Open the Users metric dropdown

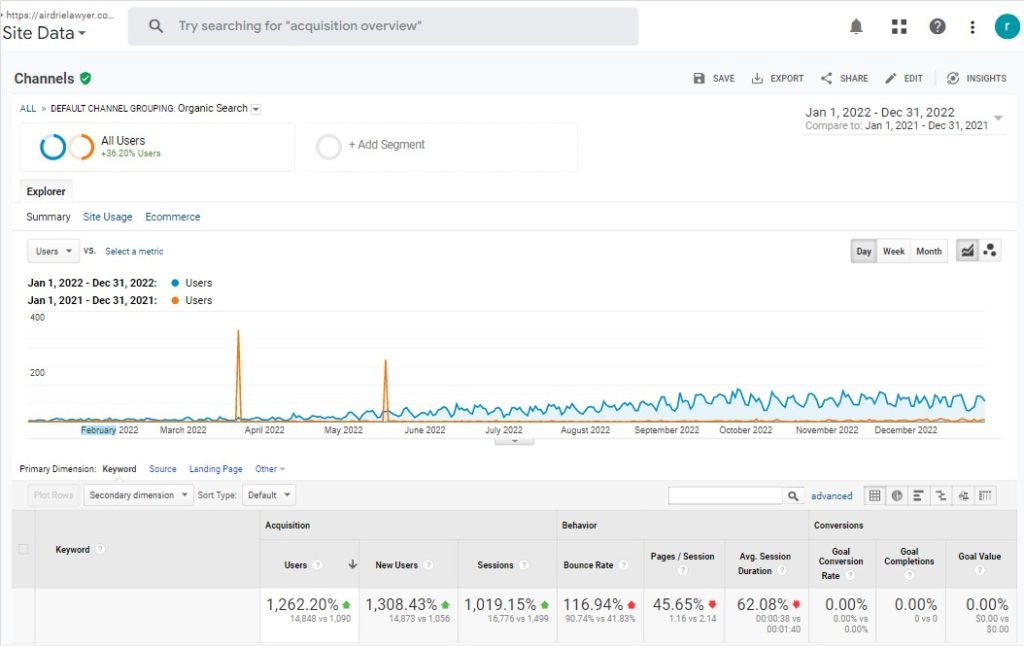pyautogui.click(x=55, y=251)
